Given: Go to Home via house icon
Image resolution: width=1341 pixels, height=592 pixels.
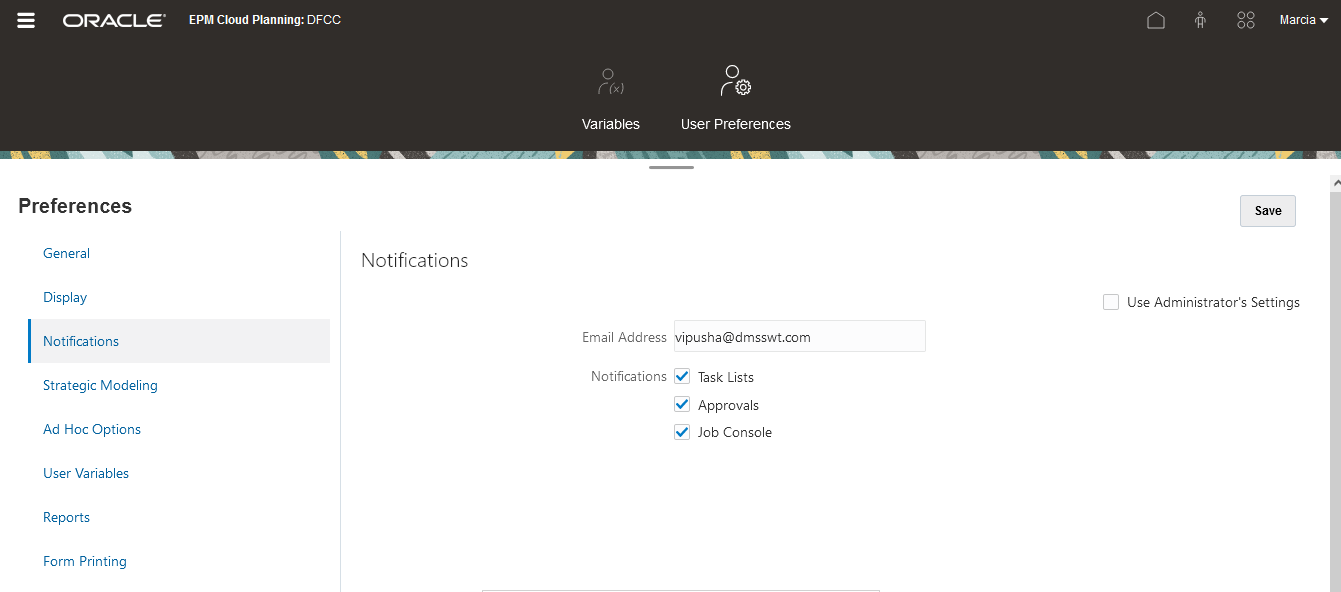Looking at the screenshot, I should pyautogui.click(x=1156, y=20).
